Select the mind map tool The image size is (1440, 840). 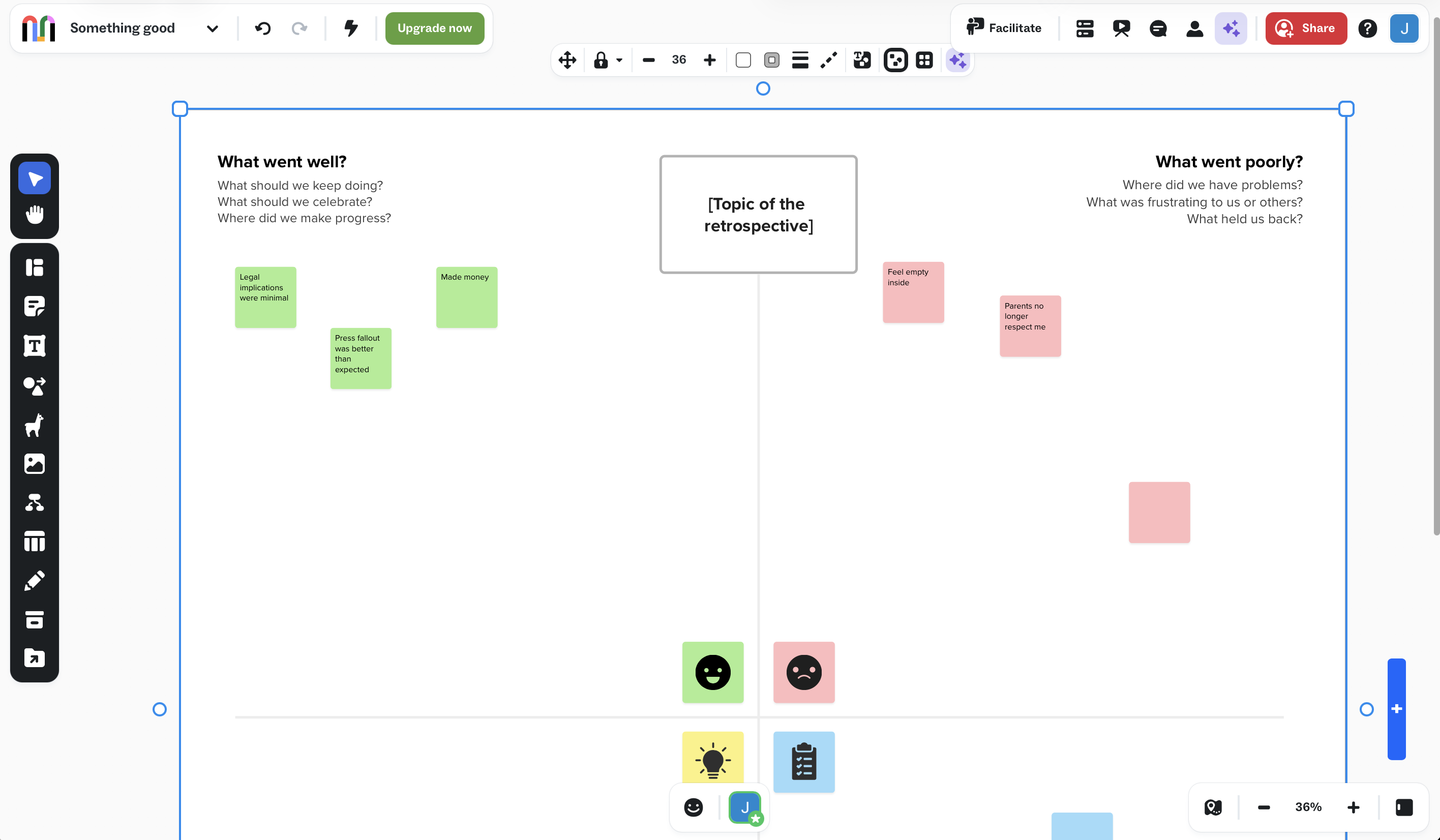(34, 503)
